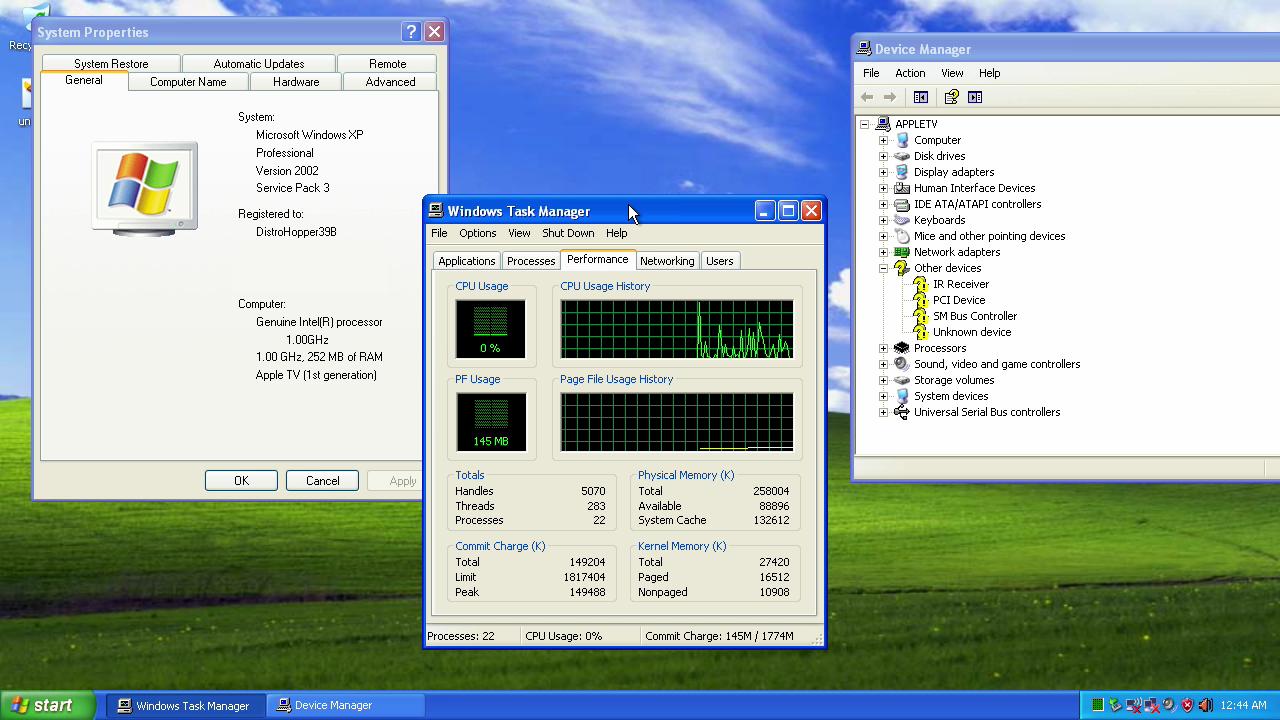Open the System Restore tab
Viewport: 1280px width, 720px height.
(x=111, y=63)
